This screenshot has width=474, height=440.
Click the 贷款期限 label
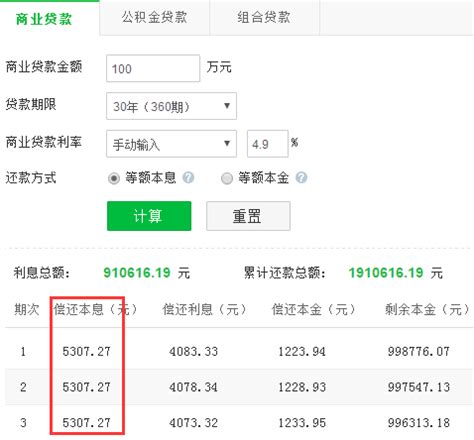[x=31, y=104]
